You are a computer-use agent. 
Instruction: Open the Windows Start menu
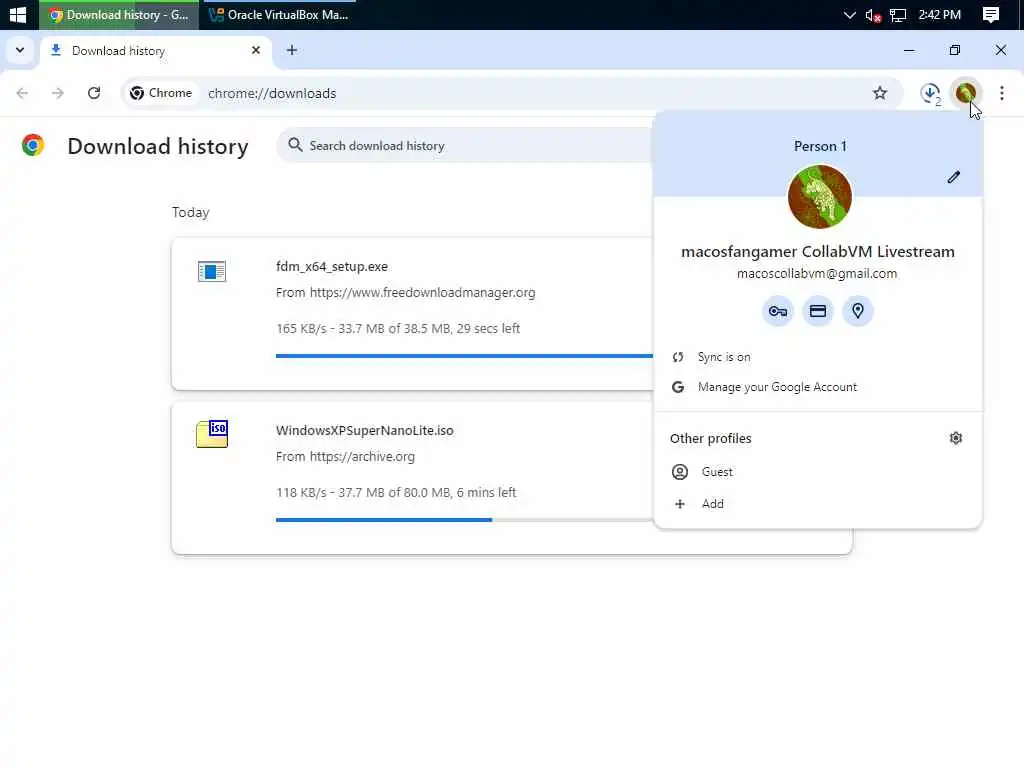click(18, 14)
